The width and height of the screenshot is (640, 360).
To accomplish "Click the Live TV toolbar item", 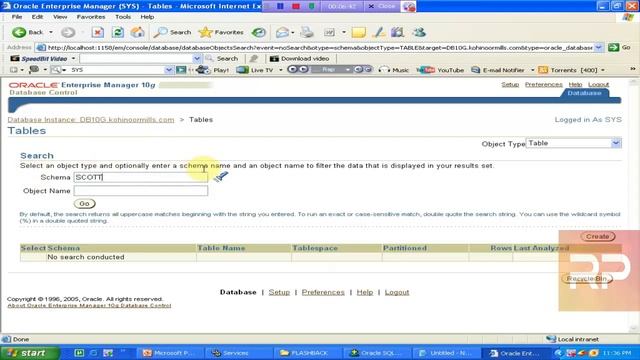I will tap(255, 70).
